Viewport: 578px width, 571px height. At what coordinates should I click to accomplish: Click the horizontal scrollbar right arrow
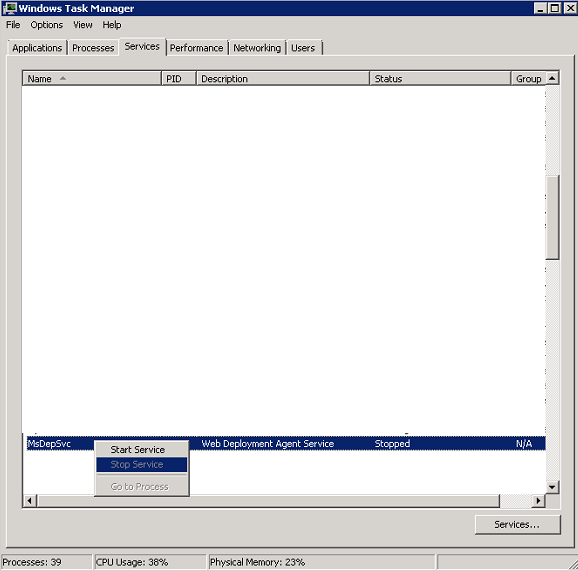538,501
